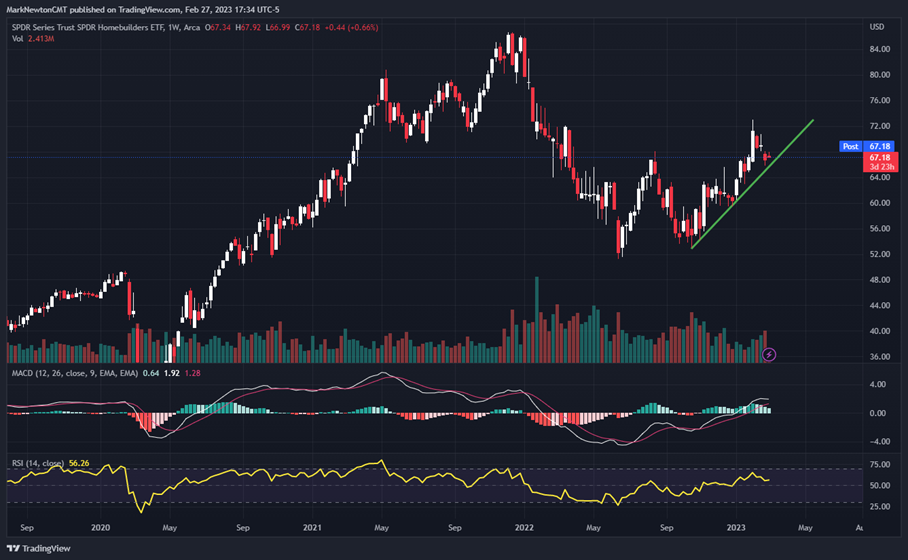The image size is (908, 560).
Task: Click the 72.00 price axis label
Action: coord(880,126)
